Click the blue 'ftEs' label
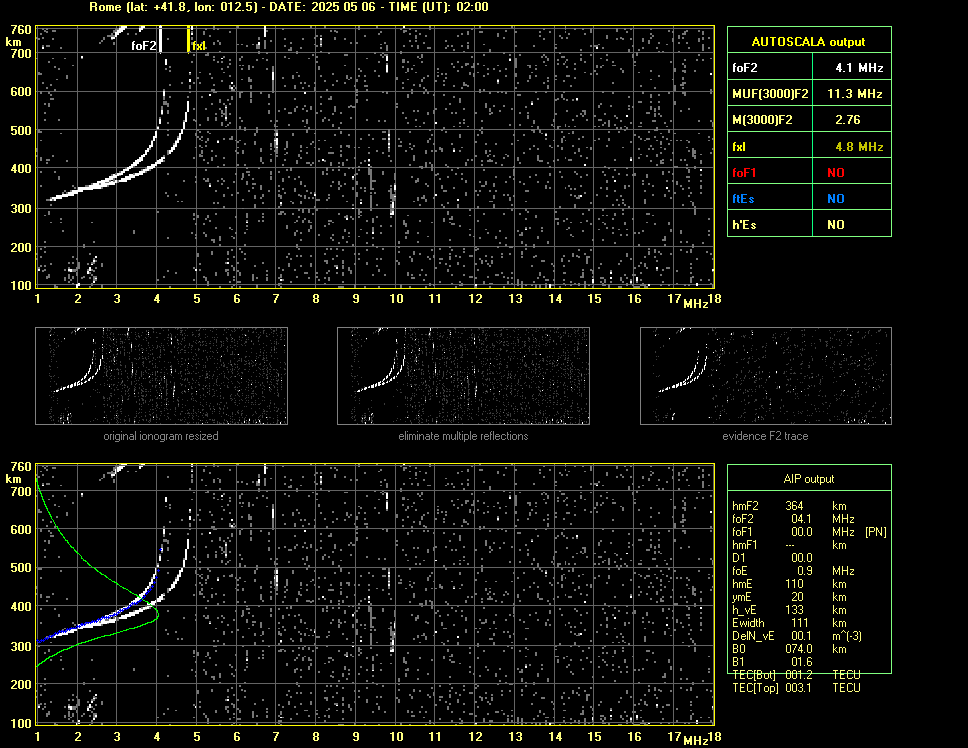This screenshot has height=748, width=968. 743,199
